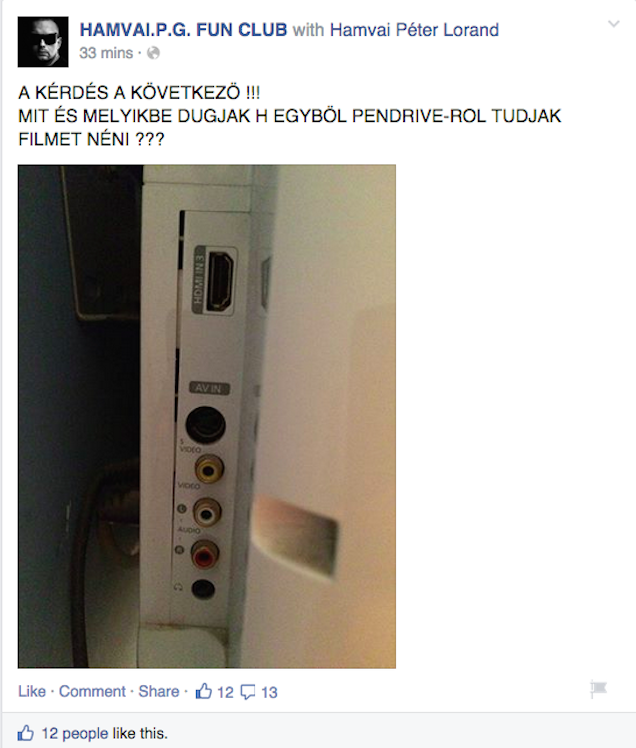Image resolution: width=636 pixels, height=748 pixels.
Task: Share this post
Action: point(159,691)
